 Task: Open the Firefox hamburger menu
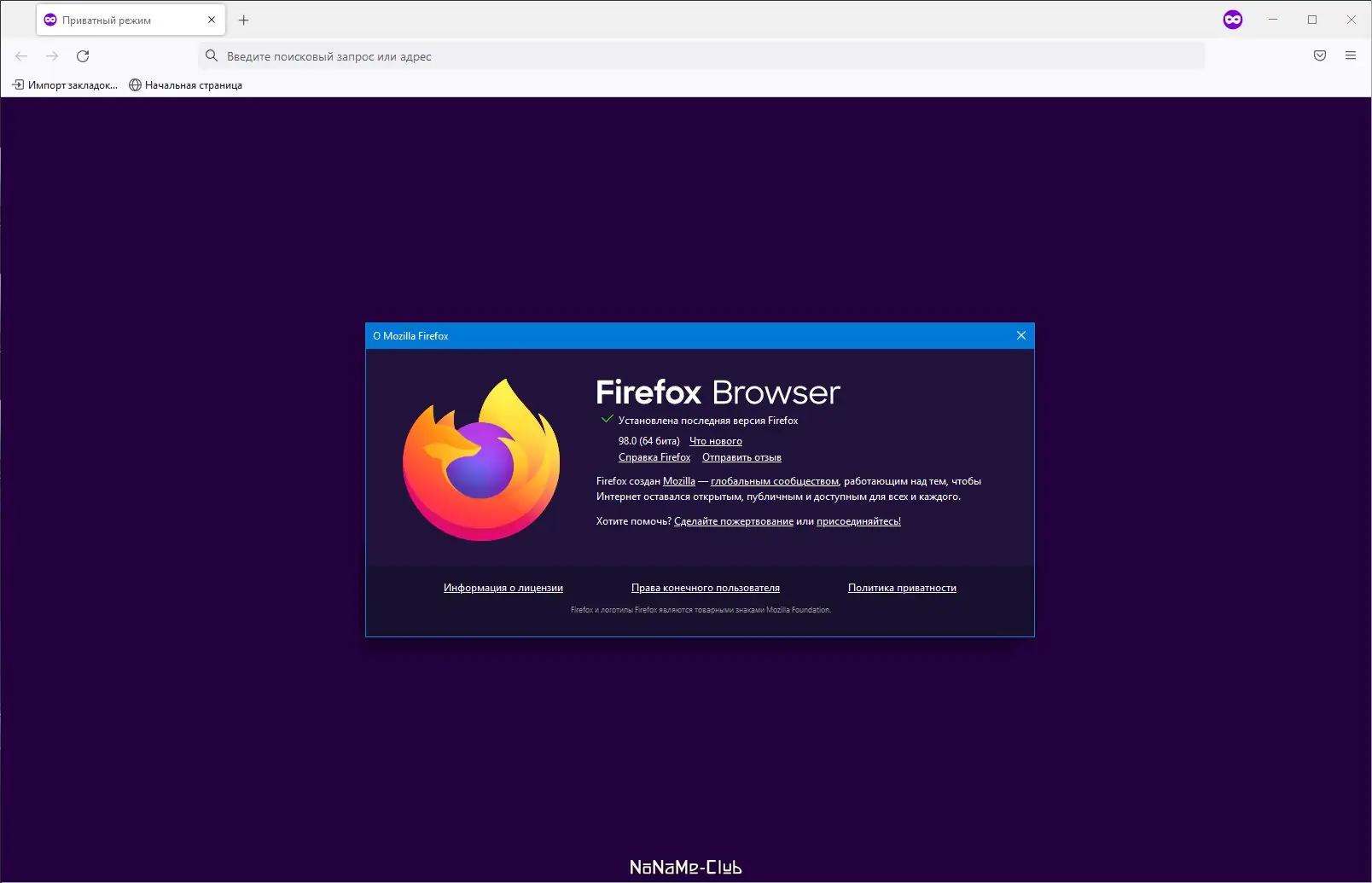click(x=1351, y=56)
